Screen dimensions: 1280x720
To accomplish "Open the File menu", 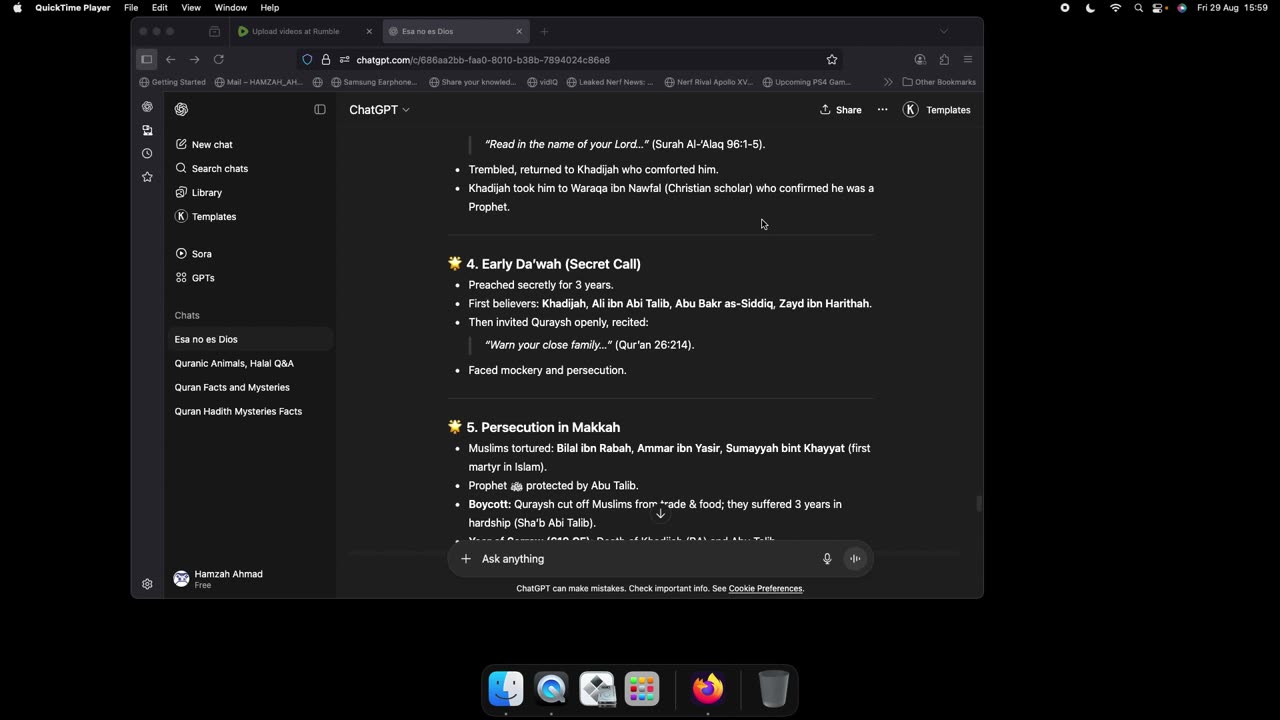I will [131, 7].
